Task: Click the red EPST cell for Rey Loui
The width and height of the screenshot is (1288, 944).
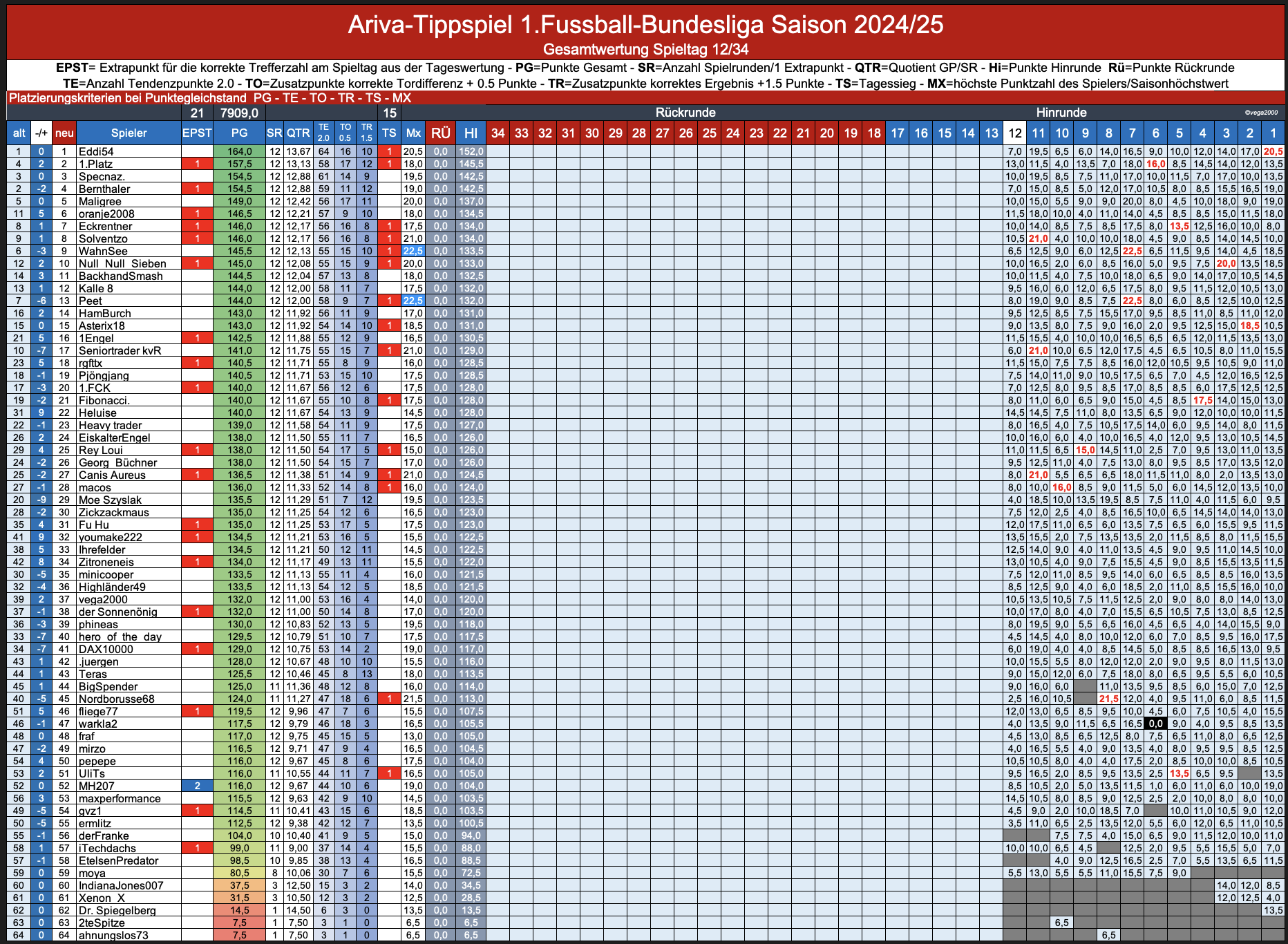Action: point(197,450)
